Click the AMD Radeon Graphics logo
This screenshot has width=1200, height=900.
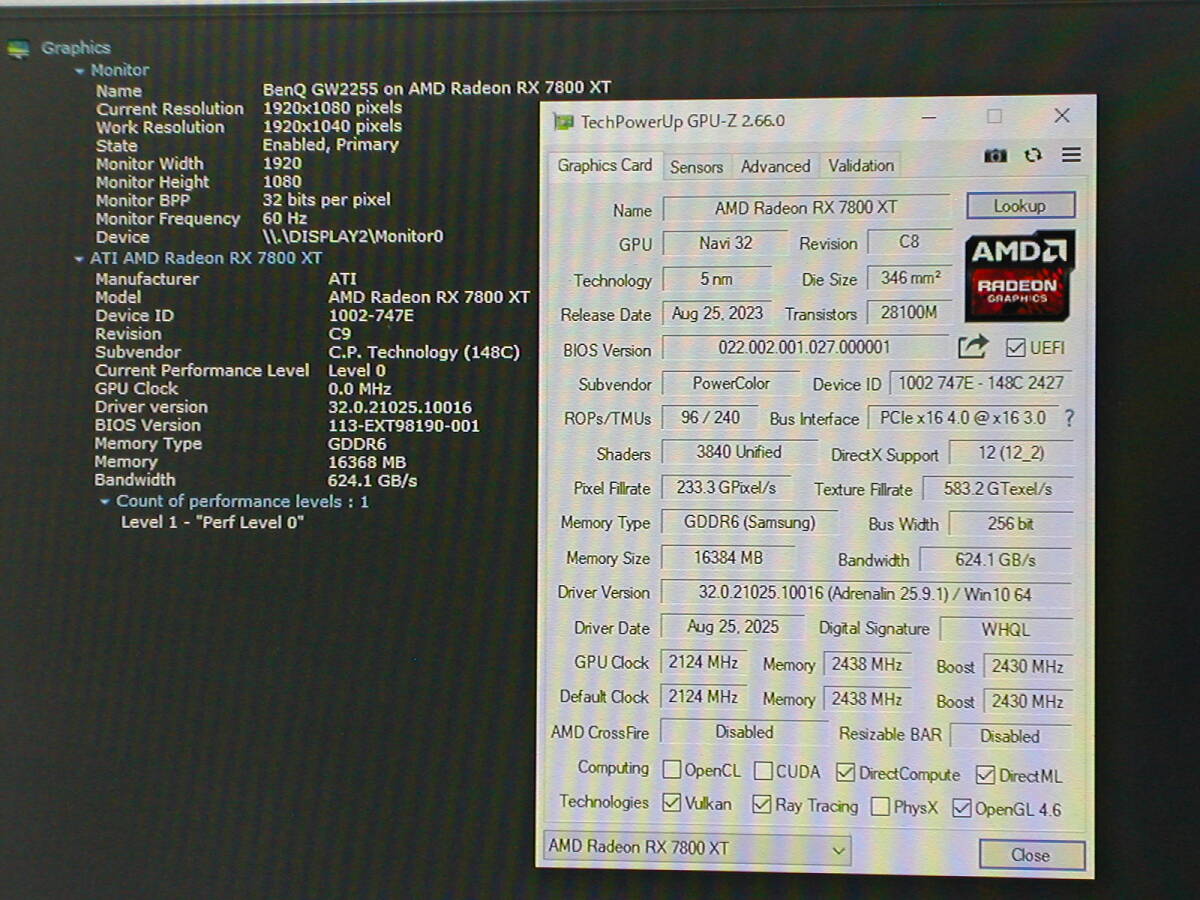[x=1019, y=274]
